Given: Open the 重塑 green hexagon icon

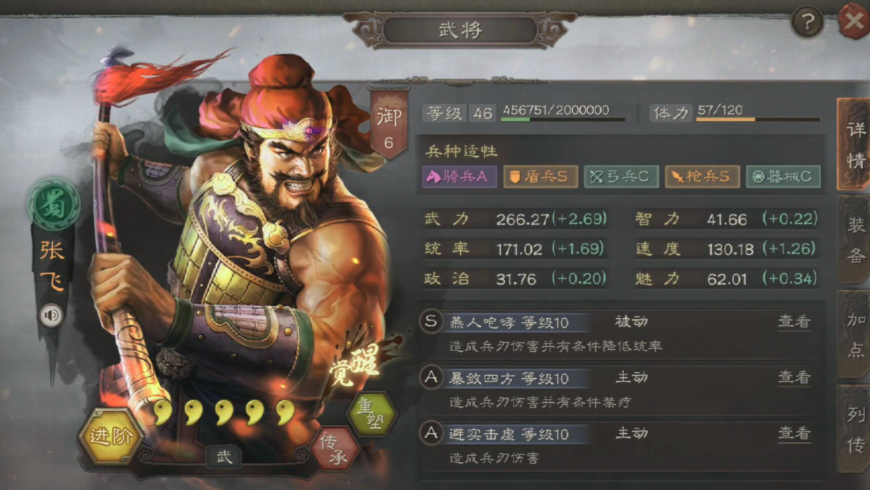Looking at the screenshot, I should point(372,413).
